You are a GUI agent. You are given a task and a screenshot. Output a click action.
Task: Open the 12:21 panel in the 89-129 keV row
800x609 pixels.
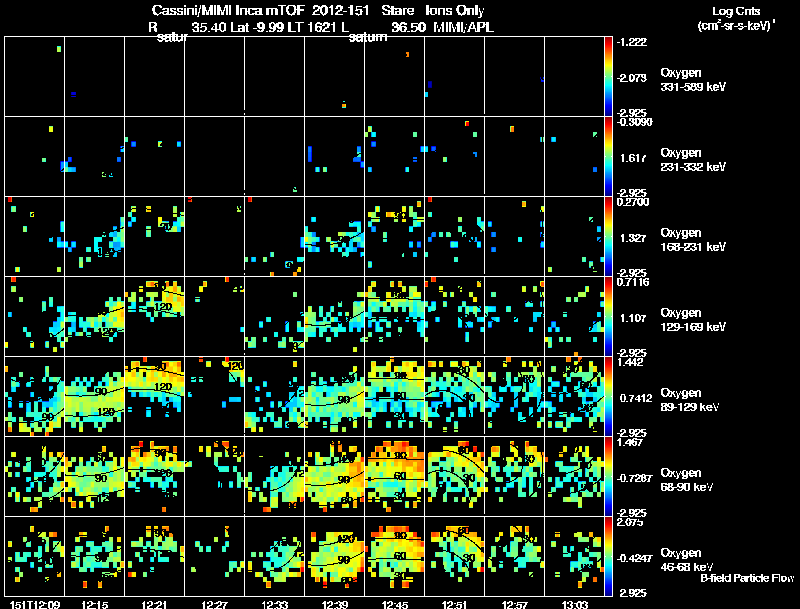point(155,396)
